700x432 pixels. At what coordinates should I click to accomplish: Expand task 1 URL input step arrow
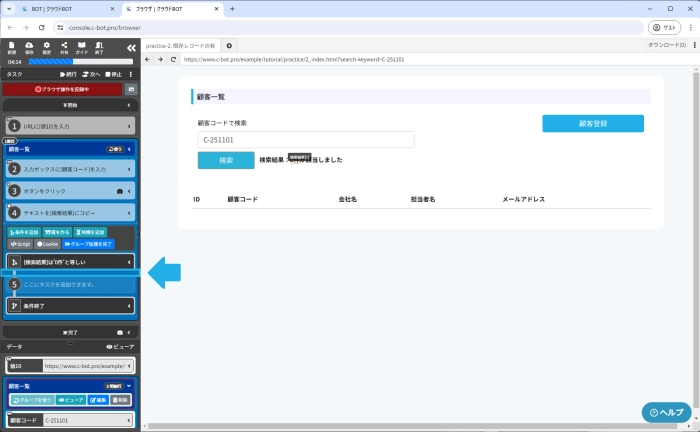click(130, 126)
